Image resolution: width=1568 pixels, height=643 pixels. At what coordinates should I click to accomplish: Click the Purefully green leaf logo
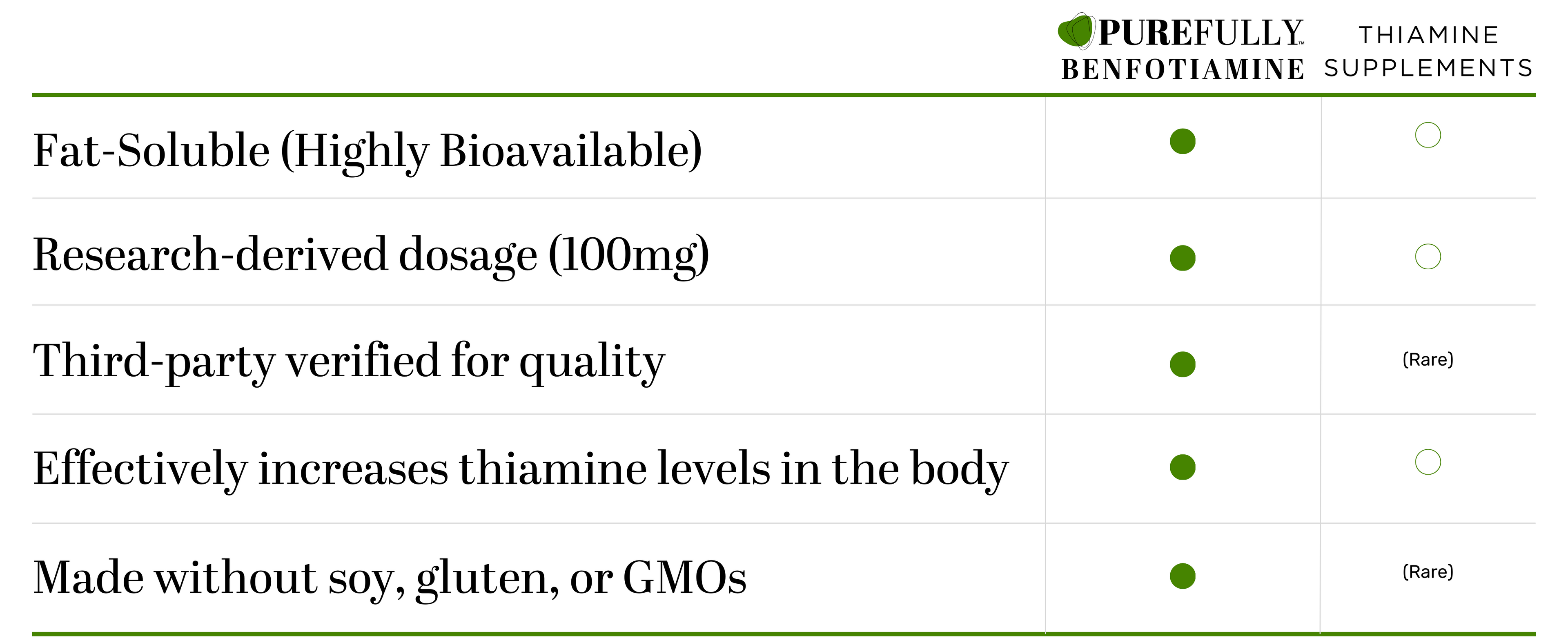1076,31
